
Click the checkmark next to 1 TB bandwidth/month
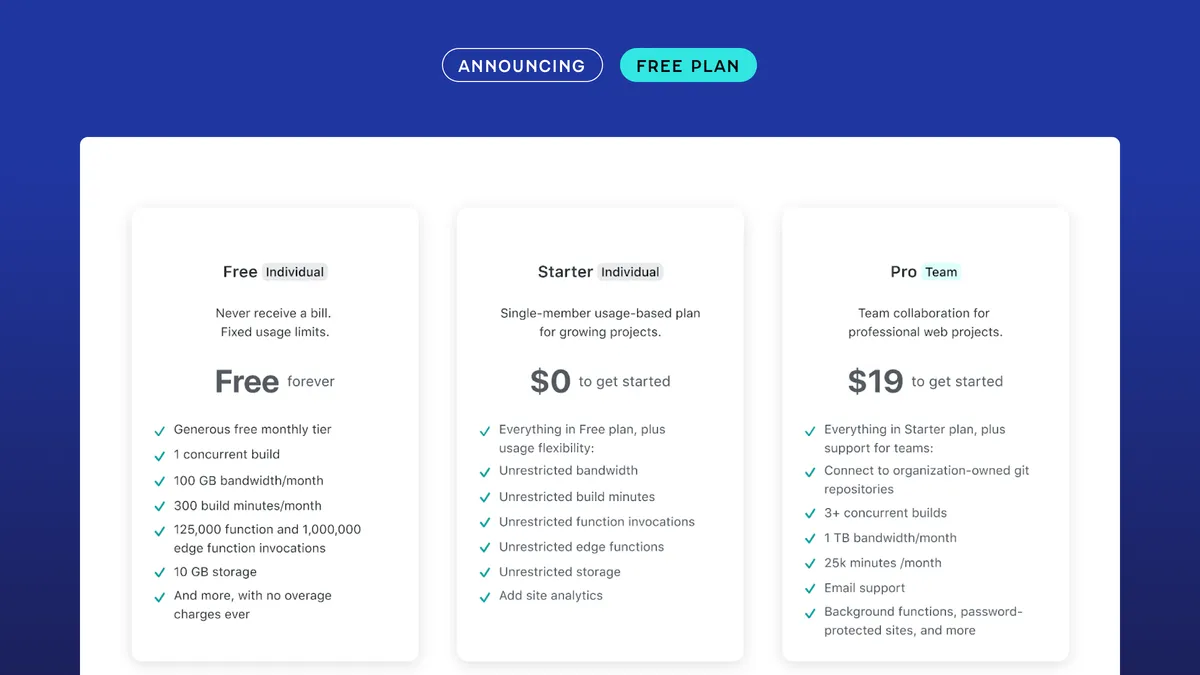[809, 538]
